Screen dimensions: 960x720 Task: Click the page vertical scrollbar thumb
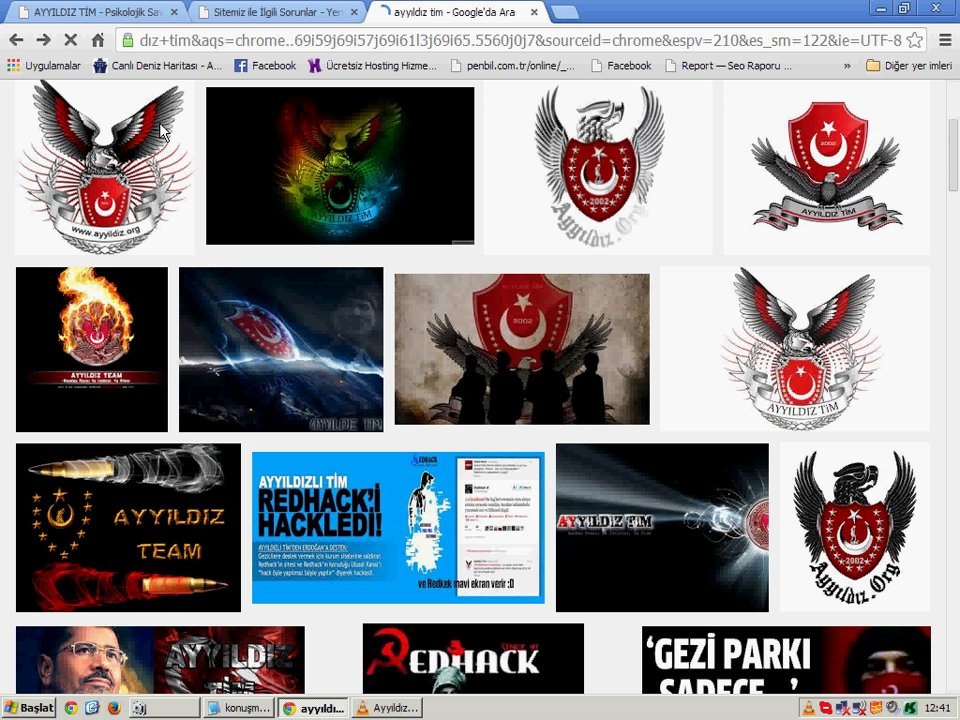click(x=953, y=155)
